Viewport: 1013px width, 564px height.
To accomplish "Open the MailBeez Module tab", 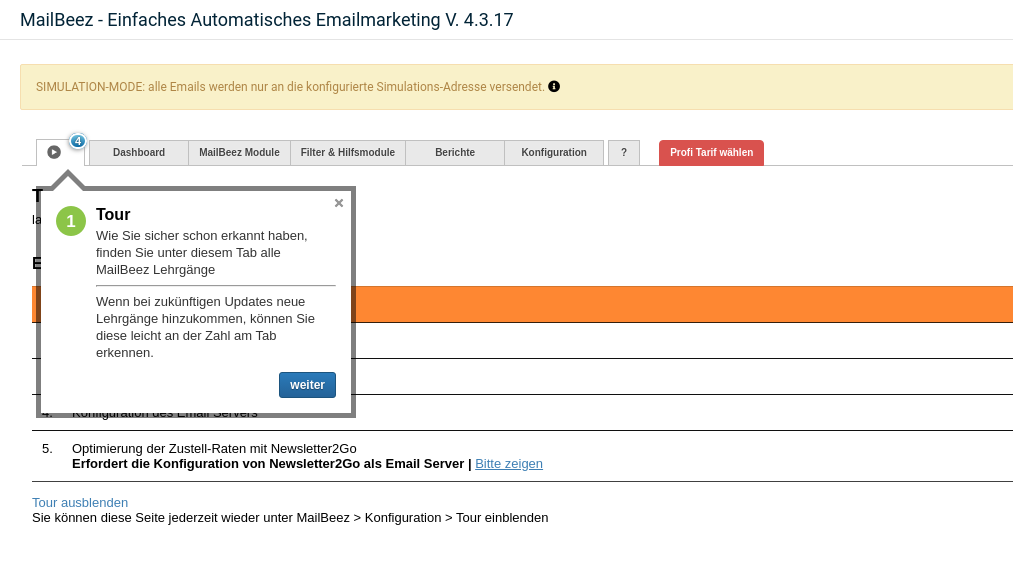I will [239, 153].
